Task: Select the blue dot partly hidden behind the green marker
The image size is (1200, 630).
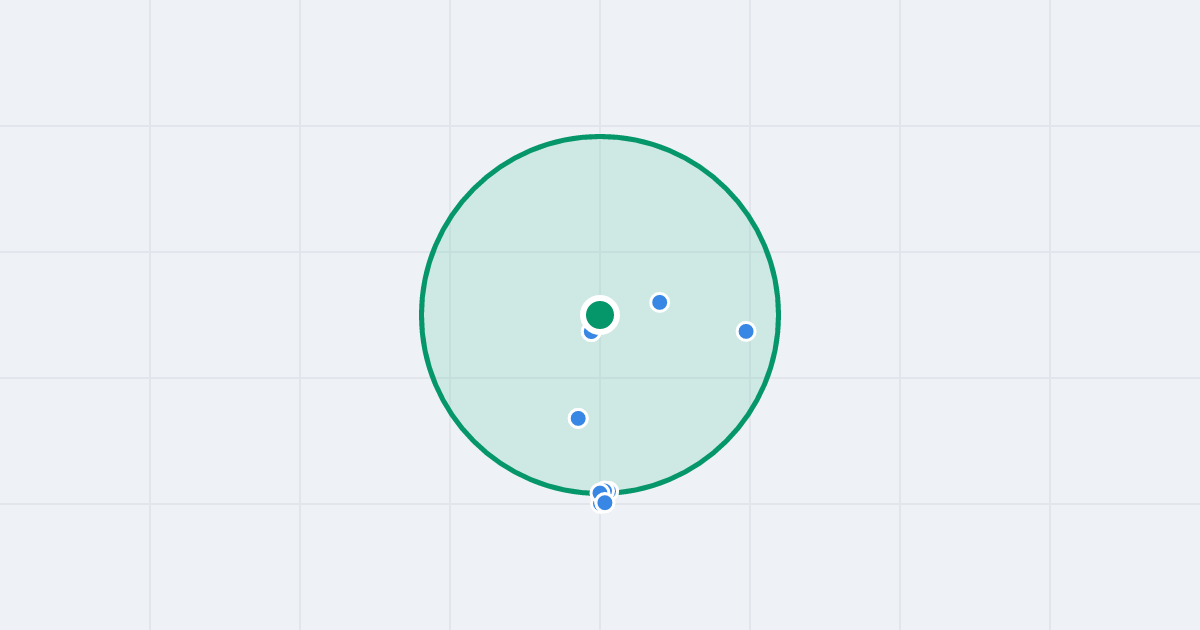Action: point(591,331)
